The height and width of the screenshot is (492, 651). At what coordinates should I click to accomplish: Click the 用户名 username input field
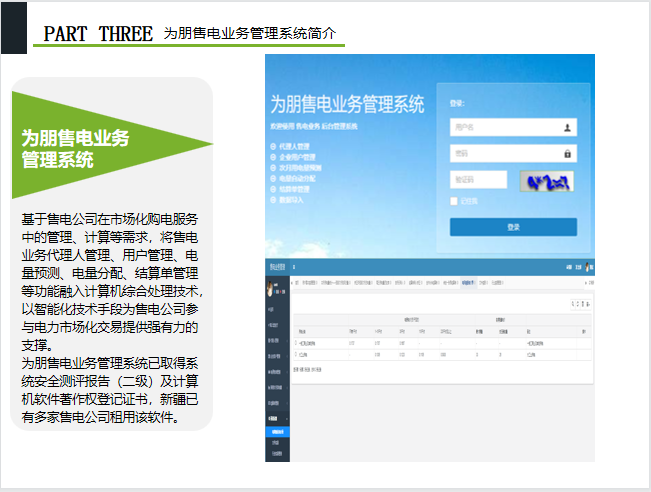[x=513, y=127]
